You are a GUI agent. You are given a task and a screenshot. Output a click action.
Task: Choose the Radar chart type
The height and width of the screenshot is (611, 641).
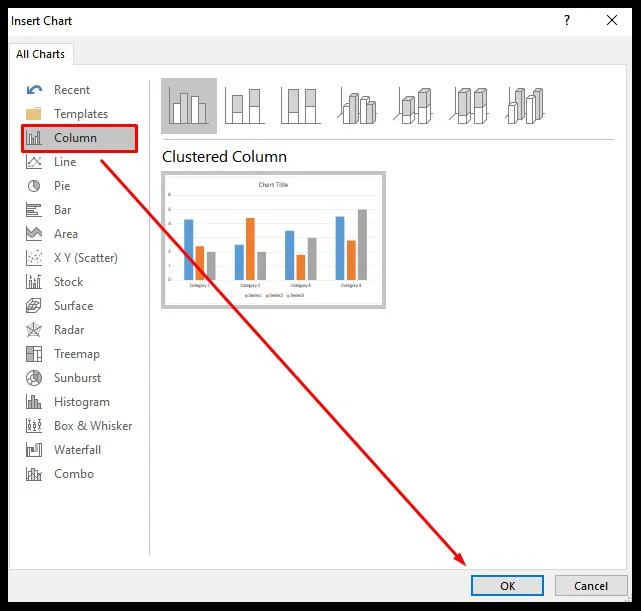coord(69,330)
